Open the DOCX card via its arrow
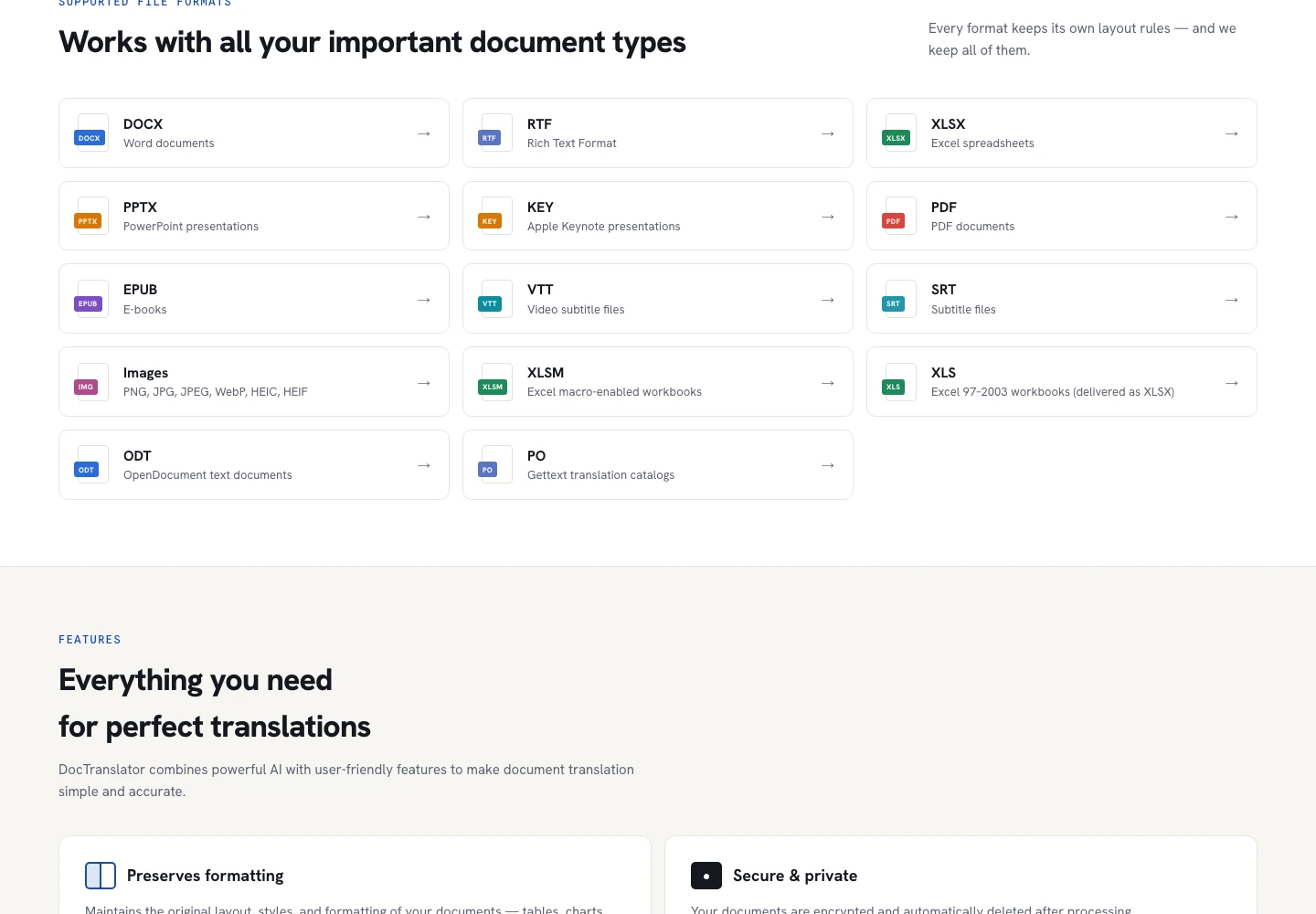The width and height of the screenshot is (1316, 914). coord(424,133)
